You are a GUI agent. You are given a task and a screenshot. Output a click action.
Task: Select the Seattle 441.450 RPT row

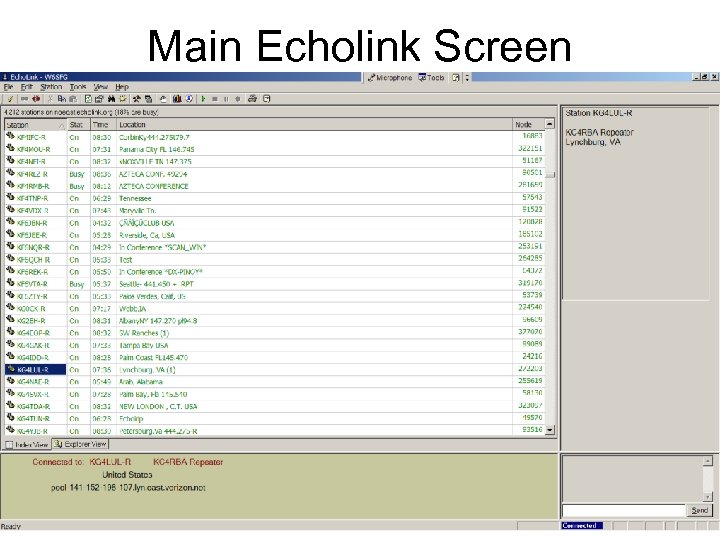coord(274,284)
